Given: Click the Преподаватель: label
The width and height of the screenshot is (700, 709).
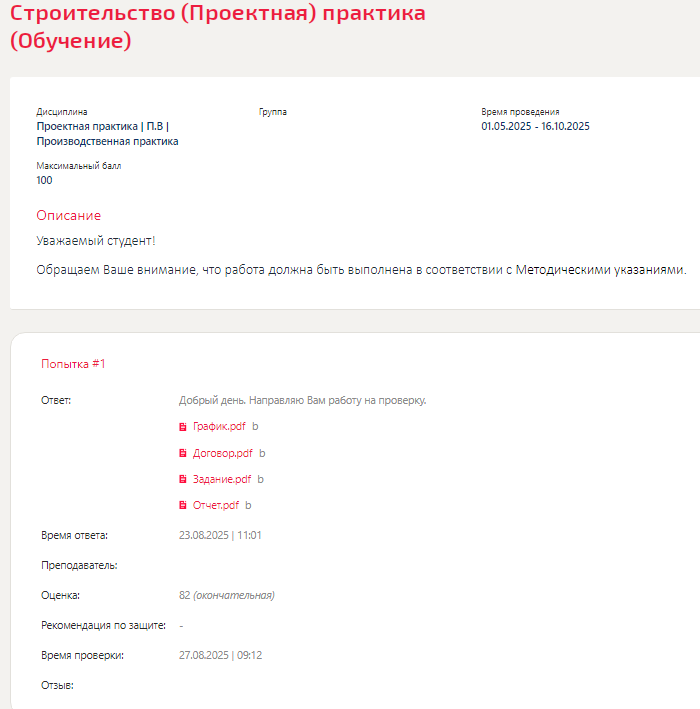Looking at the screenshot, I should (x=79, y=565).
